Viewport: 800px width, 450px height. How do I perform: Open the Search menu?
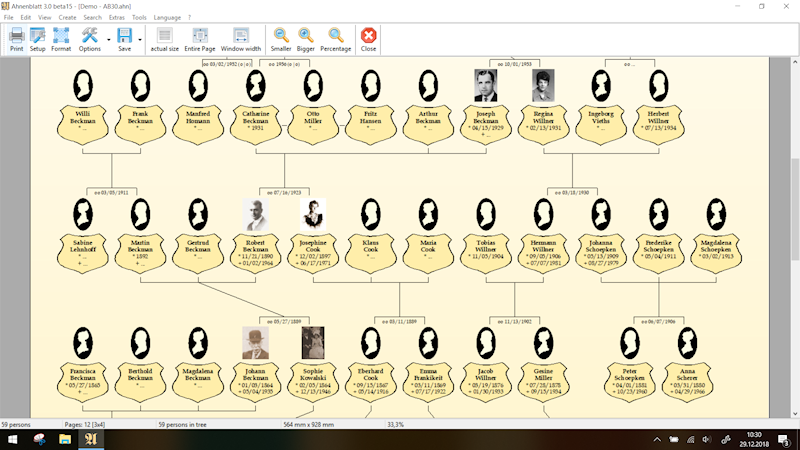(x=92, y=17)
